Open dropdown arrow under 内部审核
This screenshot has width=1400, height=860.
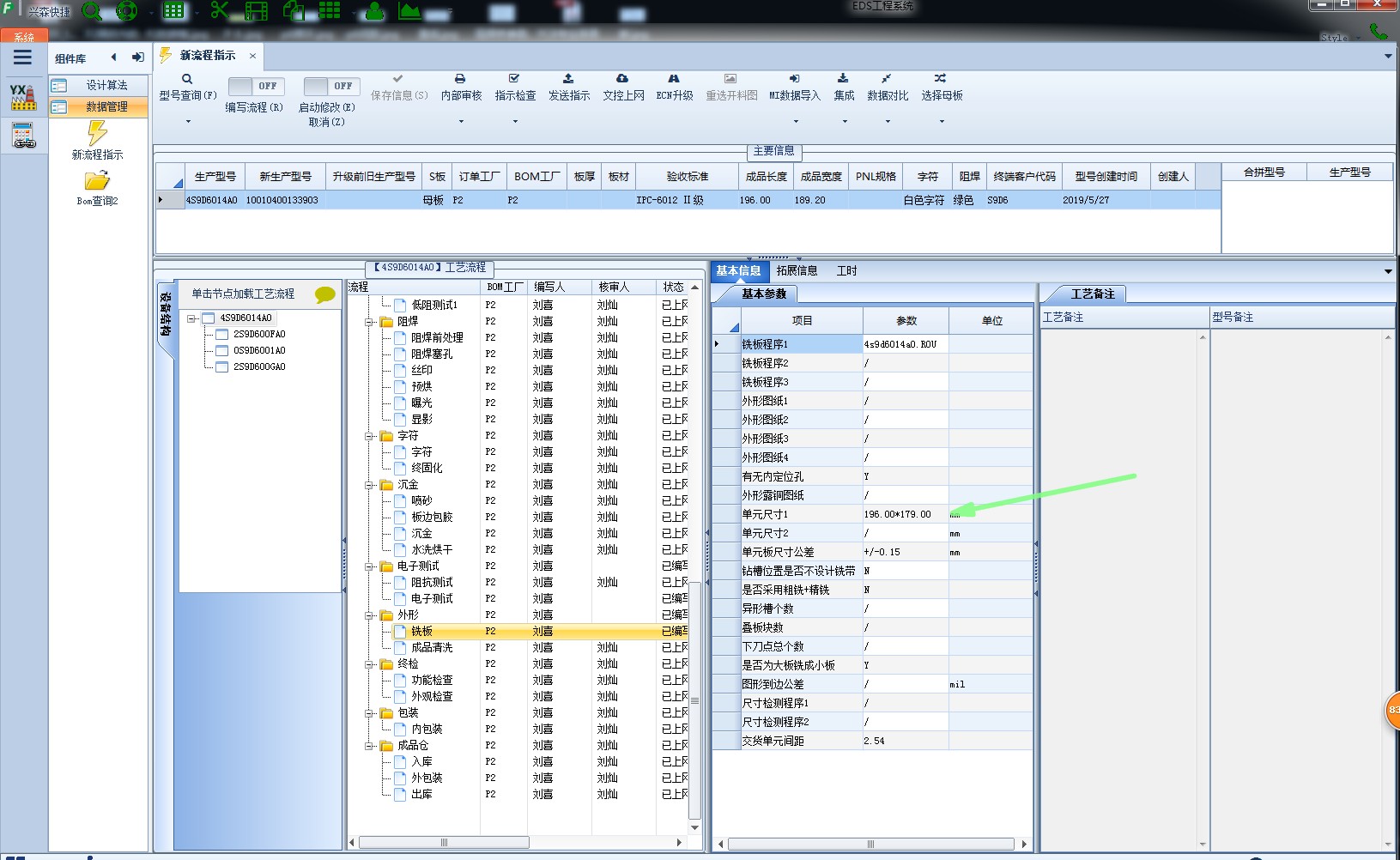point(461,121)
